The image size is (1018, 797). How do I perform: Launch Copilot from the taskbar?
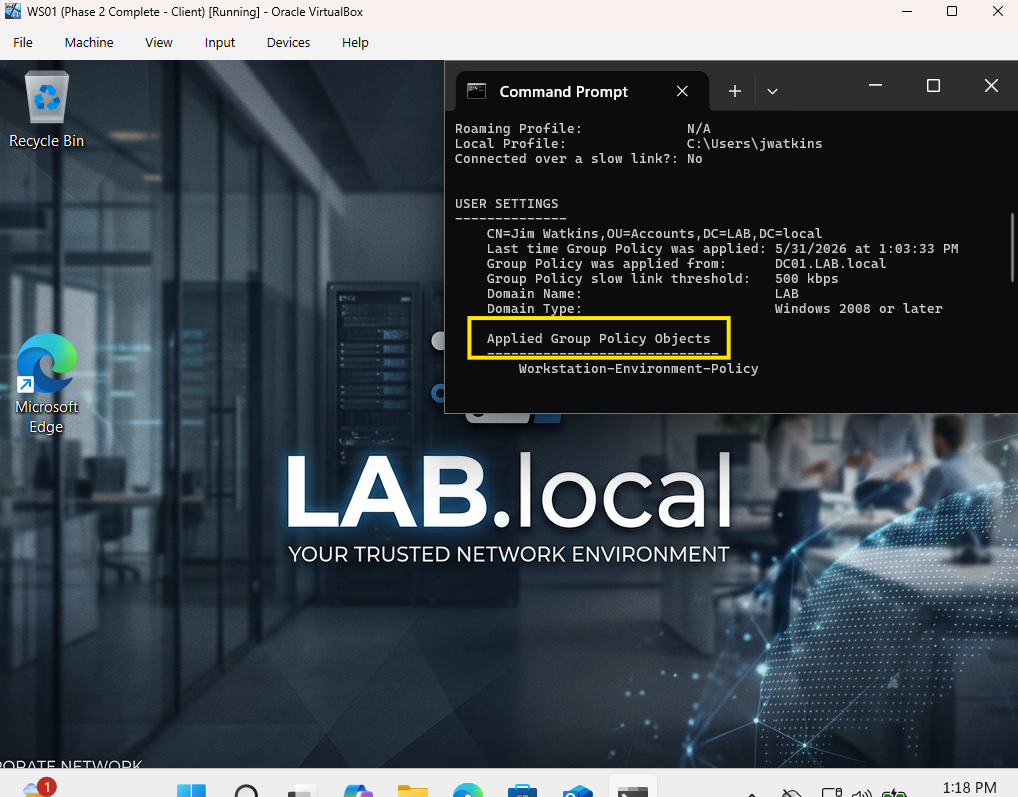(x=358, y=790)
